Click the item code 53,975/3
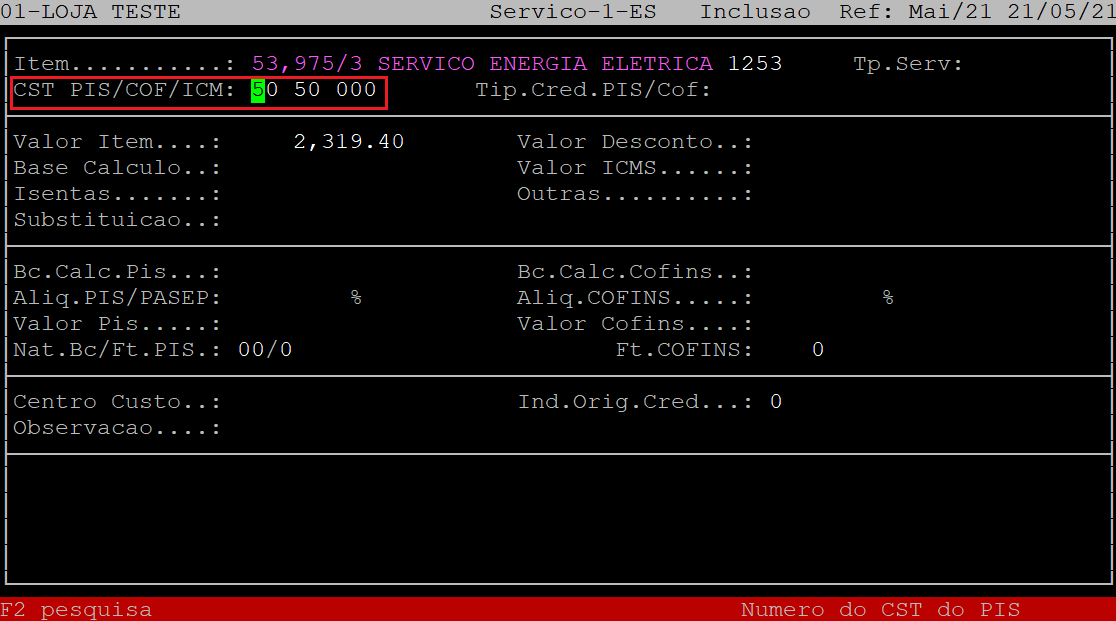This screenshot has height=621, width=1116. point(307,64)
